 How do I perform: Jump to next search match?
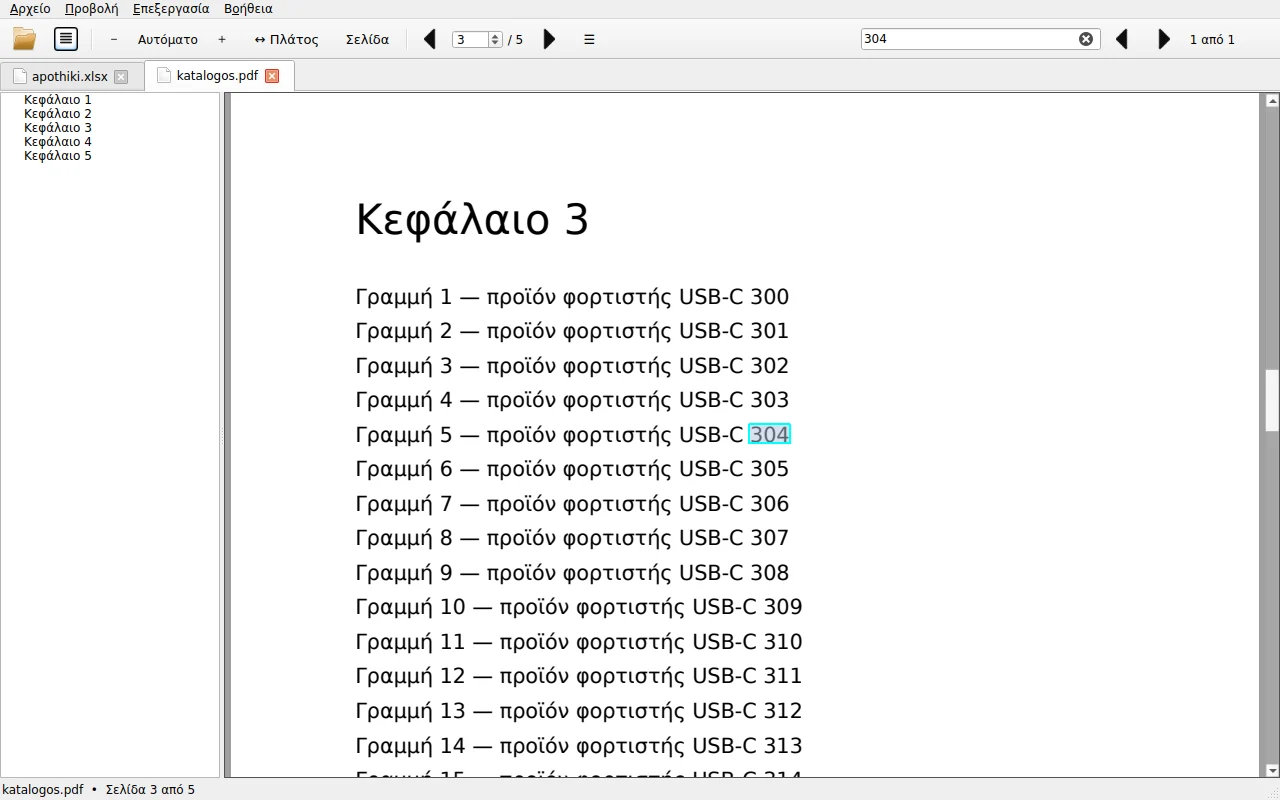(1164, 39)
